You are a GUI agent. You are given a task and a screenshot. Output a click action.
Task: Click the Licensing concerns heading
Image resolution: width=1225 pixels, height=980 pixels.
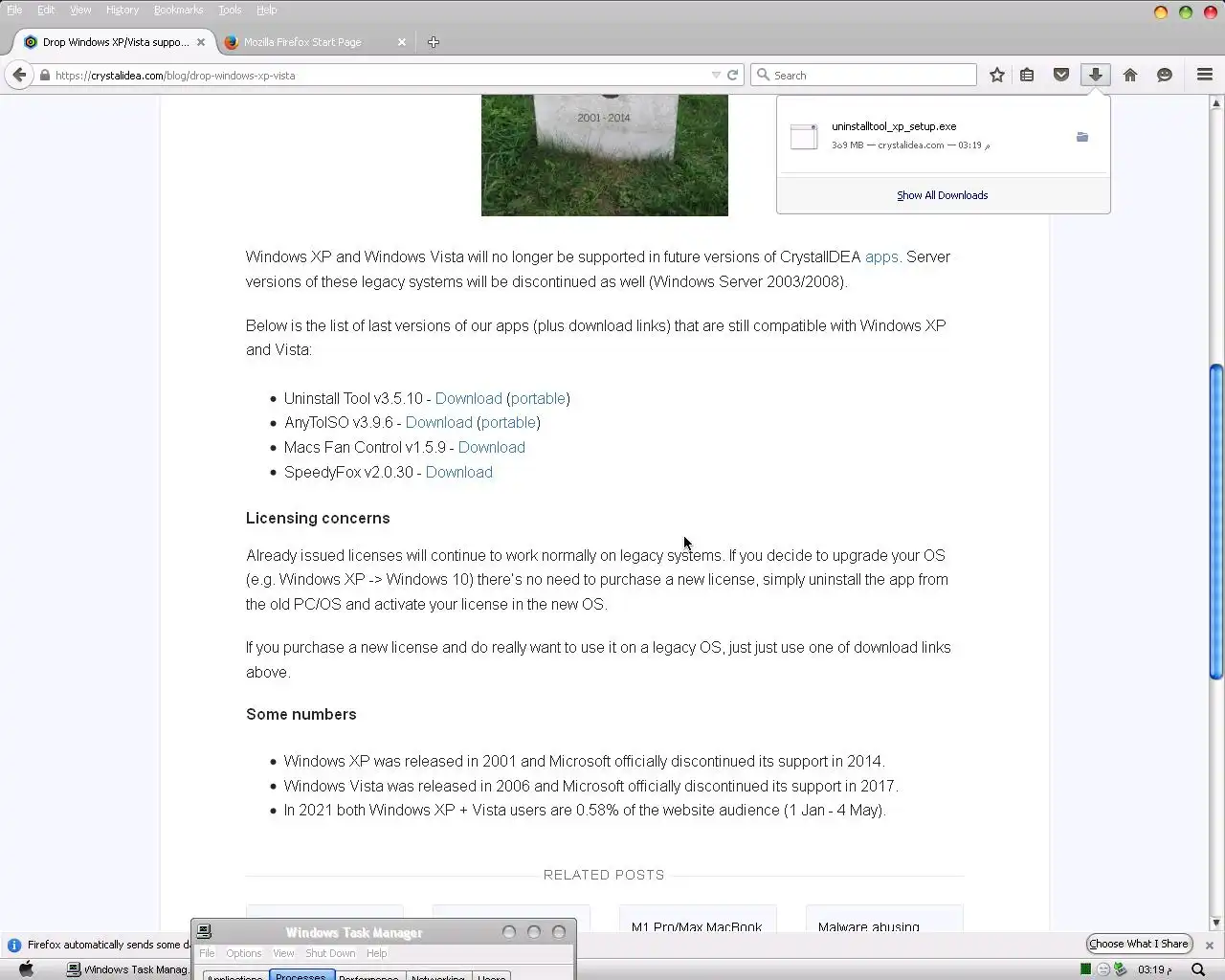coord(318,518)
